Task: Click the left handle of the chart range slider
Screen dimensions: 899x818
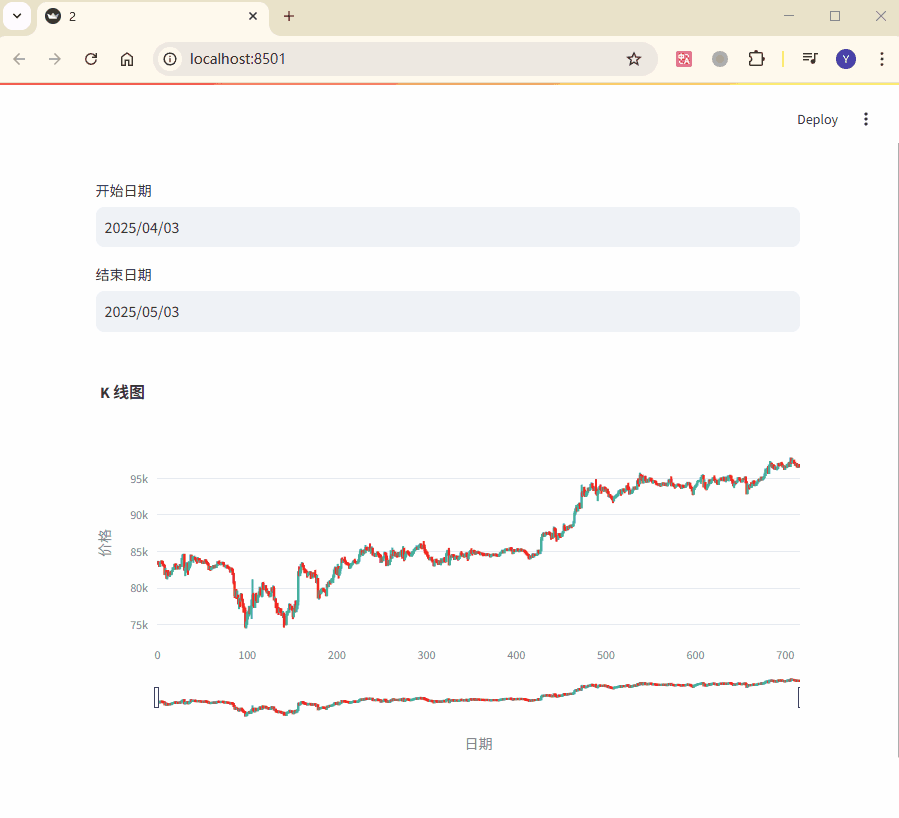Action: click(157, 697)
